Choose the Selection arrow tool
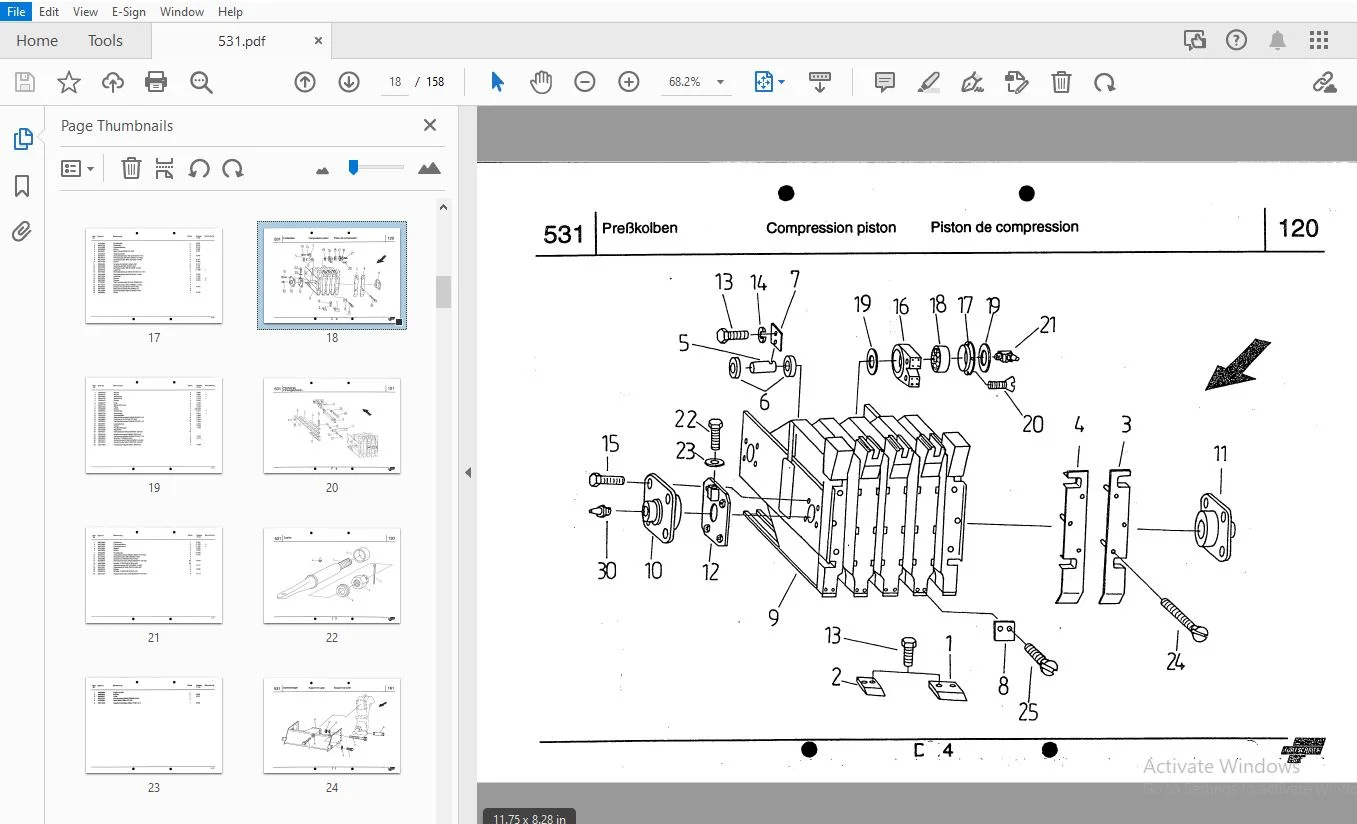Screen dimensions: 1357x824 coord(497,82)
